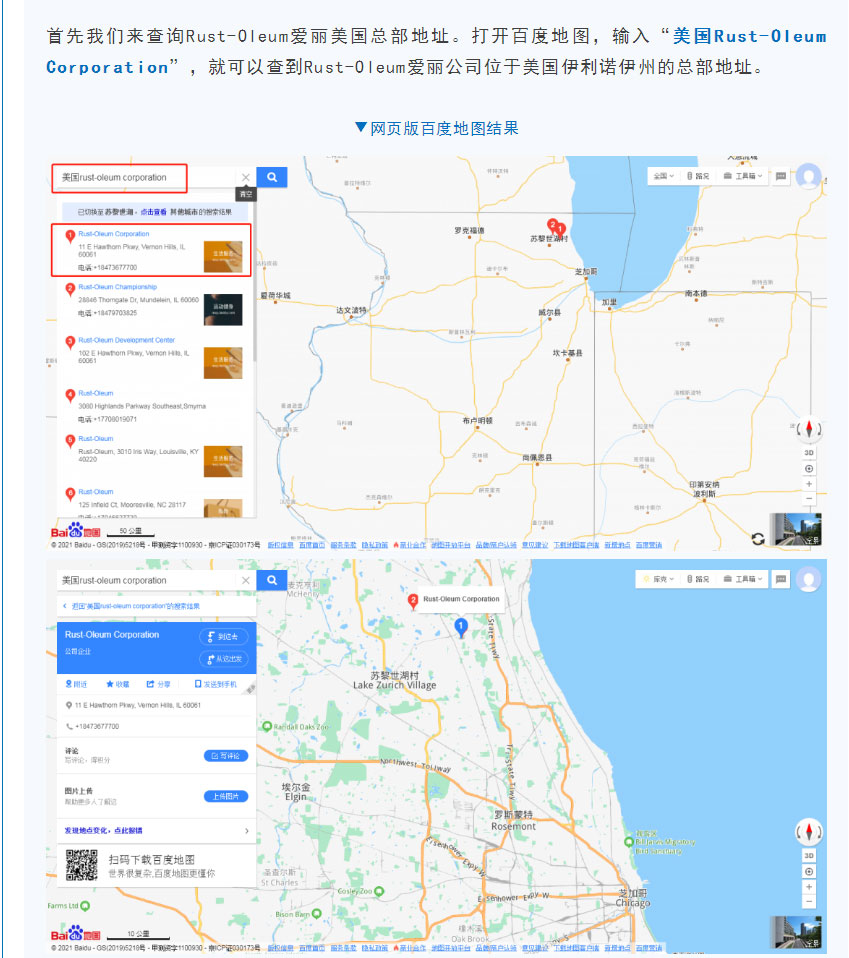Select the 分享 share tab
The image size is (849, 958).
158,684
